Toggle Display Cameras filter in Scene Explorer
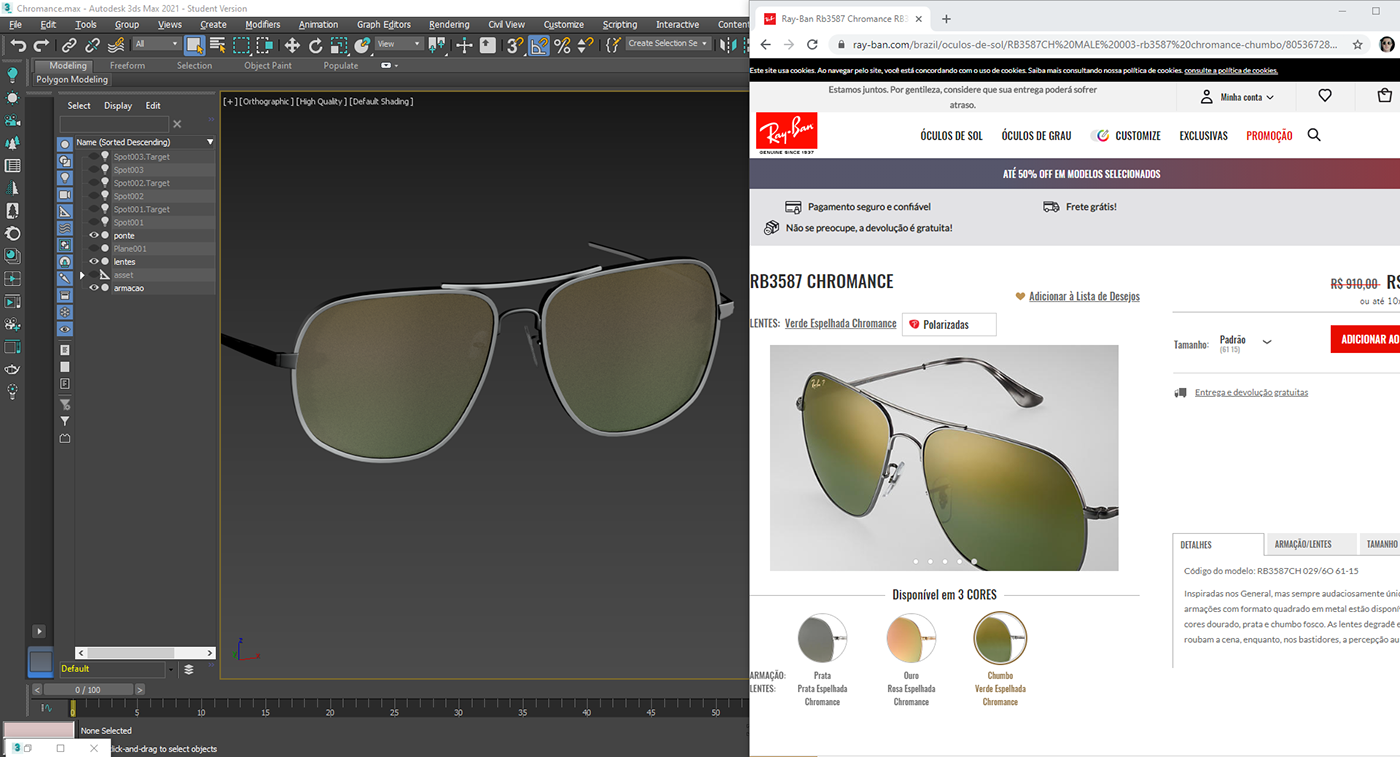The image size is (1400, 757). (65, 195)
